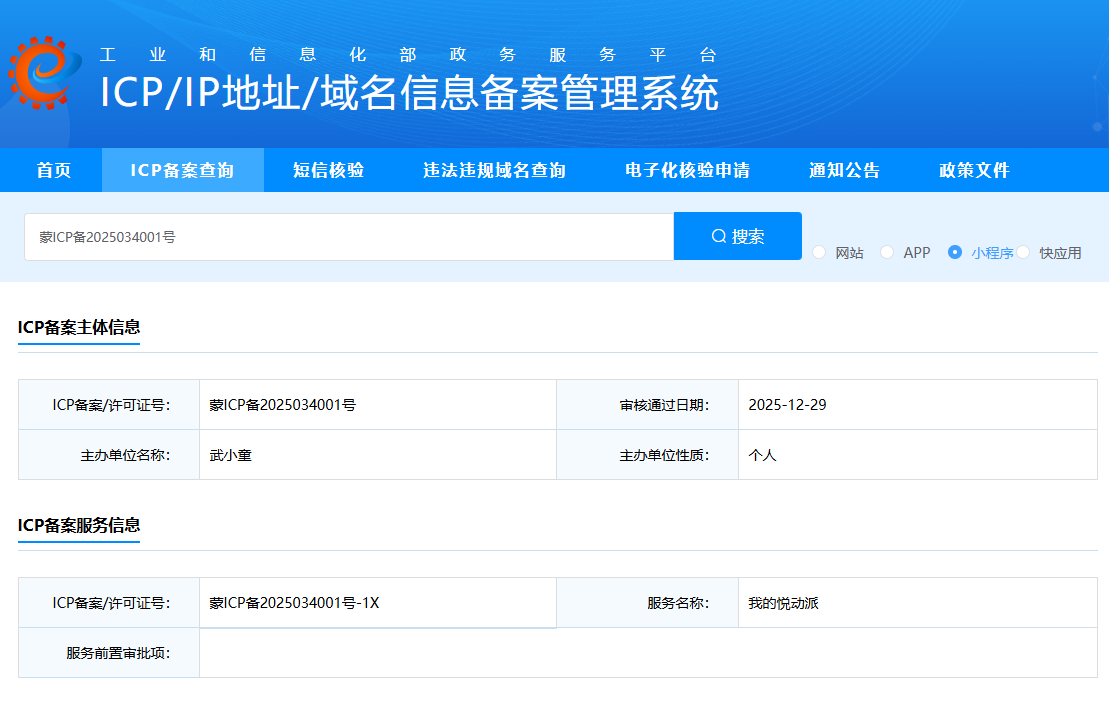Go to the 短信核验 tab
Viewport: 1109px width, 705px height.
tap(328, 170)
